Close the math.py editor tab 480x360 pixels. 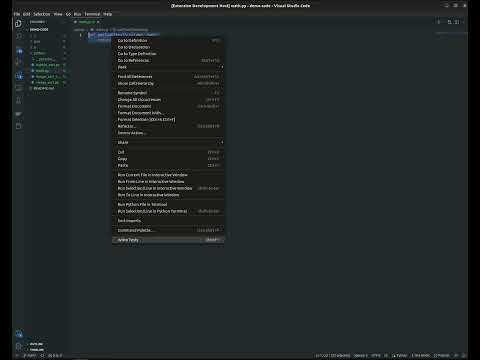(x=98, y=22)
